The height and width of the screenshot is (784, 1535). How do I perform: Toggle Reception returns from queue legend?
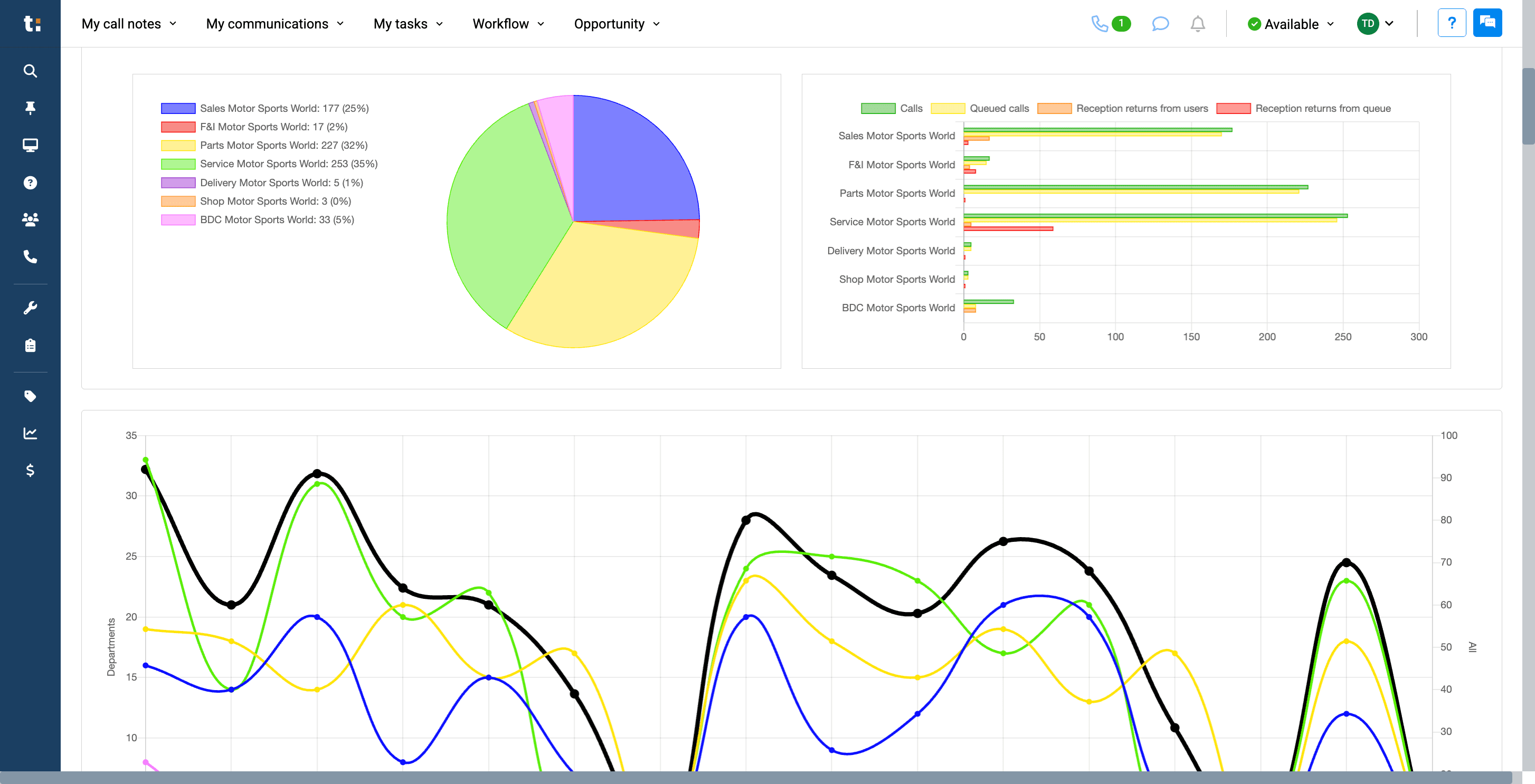[1303, 109]
